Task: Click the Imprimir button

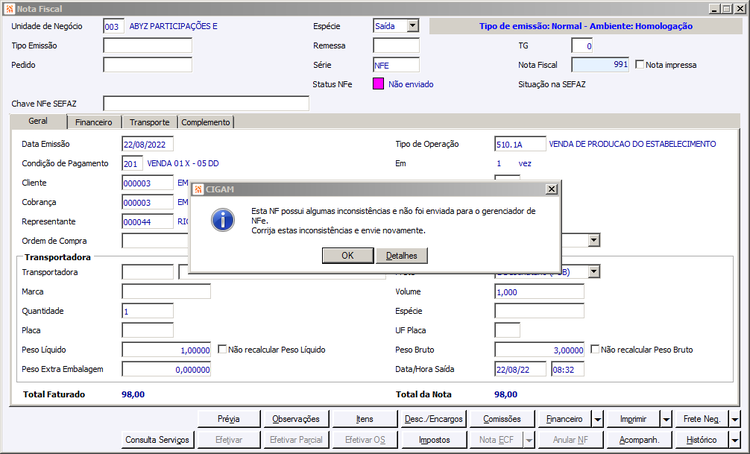Action: [633, 419]
